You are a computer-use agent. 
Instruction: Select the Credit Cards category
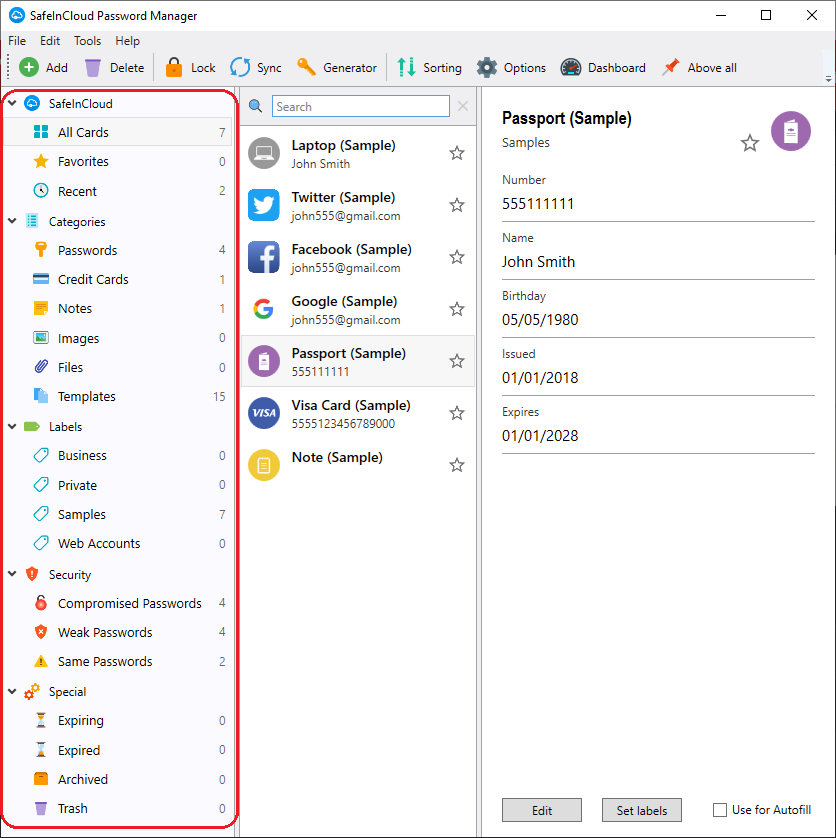118,279
